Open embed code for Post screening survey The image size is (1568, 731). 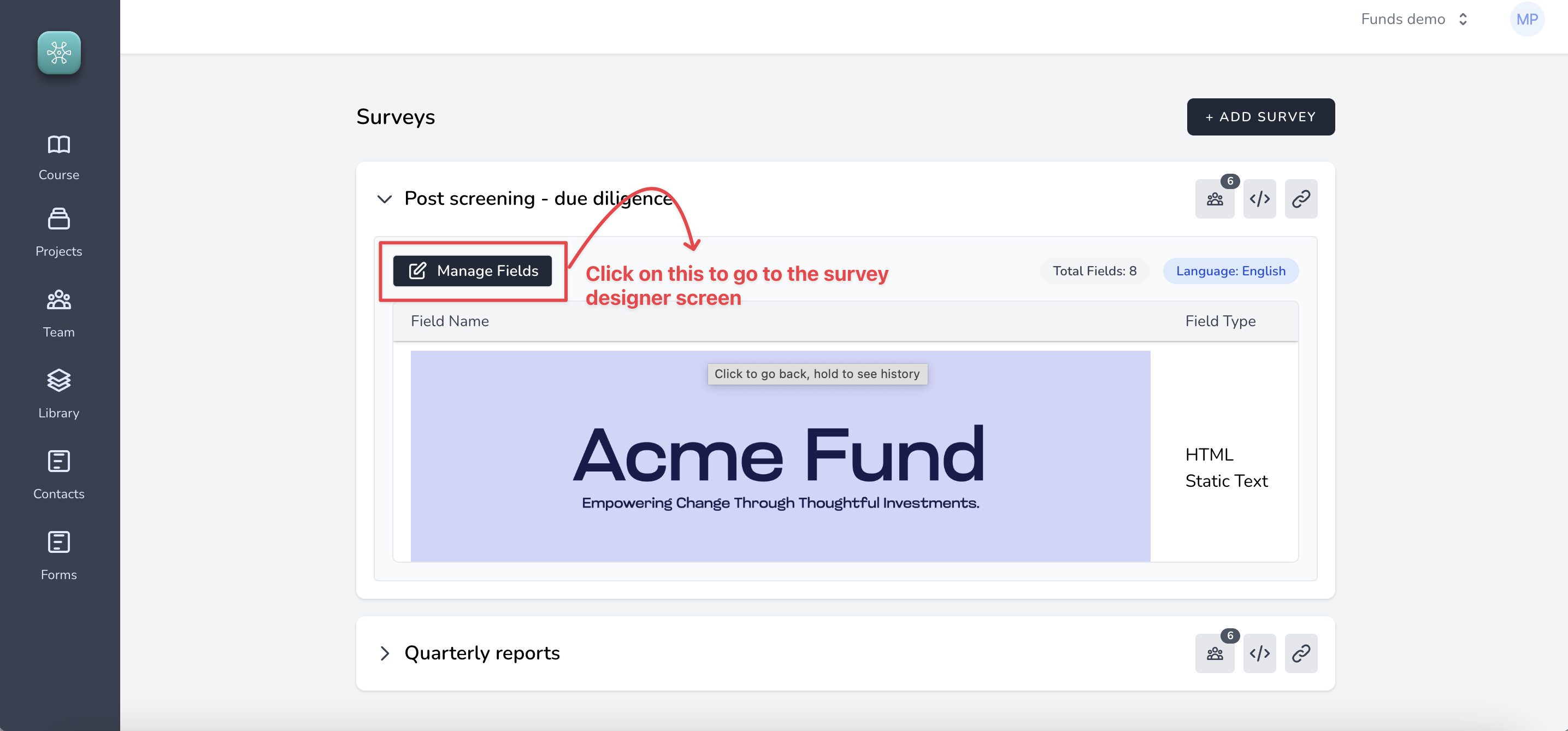(1259, 199)
